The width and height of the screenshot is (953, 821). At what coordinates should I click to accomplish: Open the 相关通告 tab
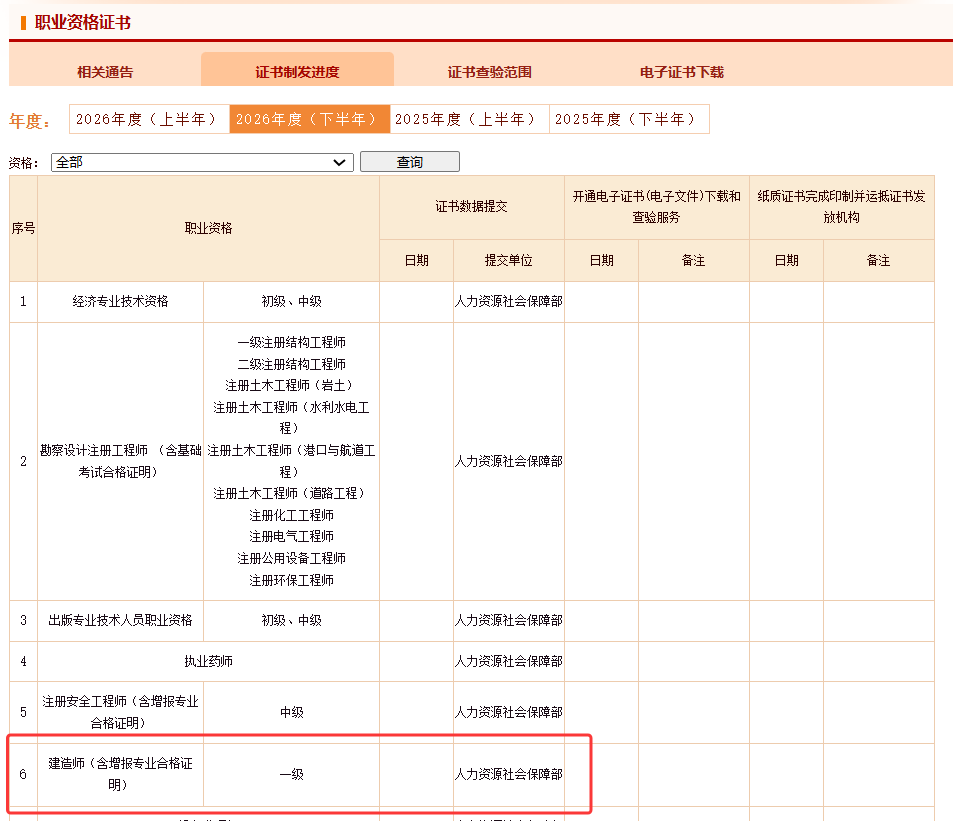[105, 72]
